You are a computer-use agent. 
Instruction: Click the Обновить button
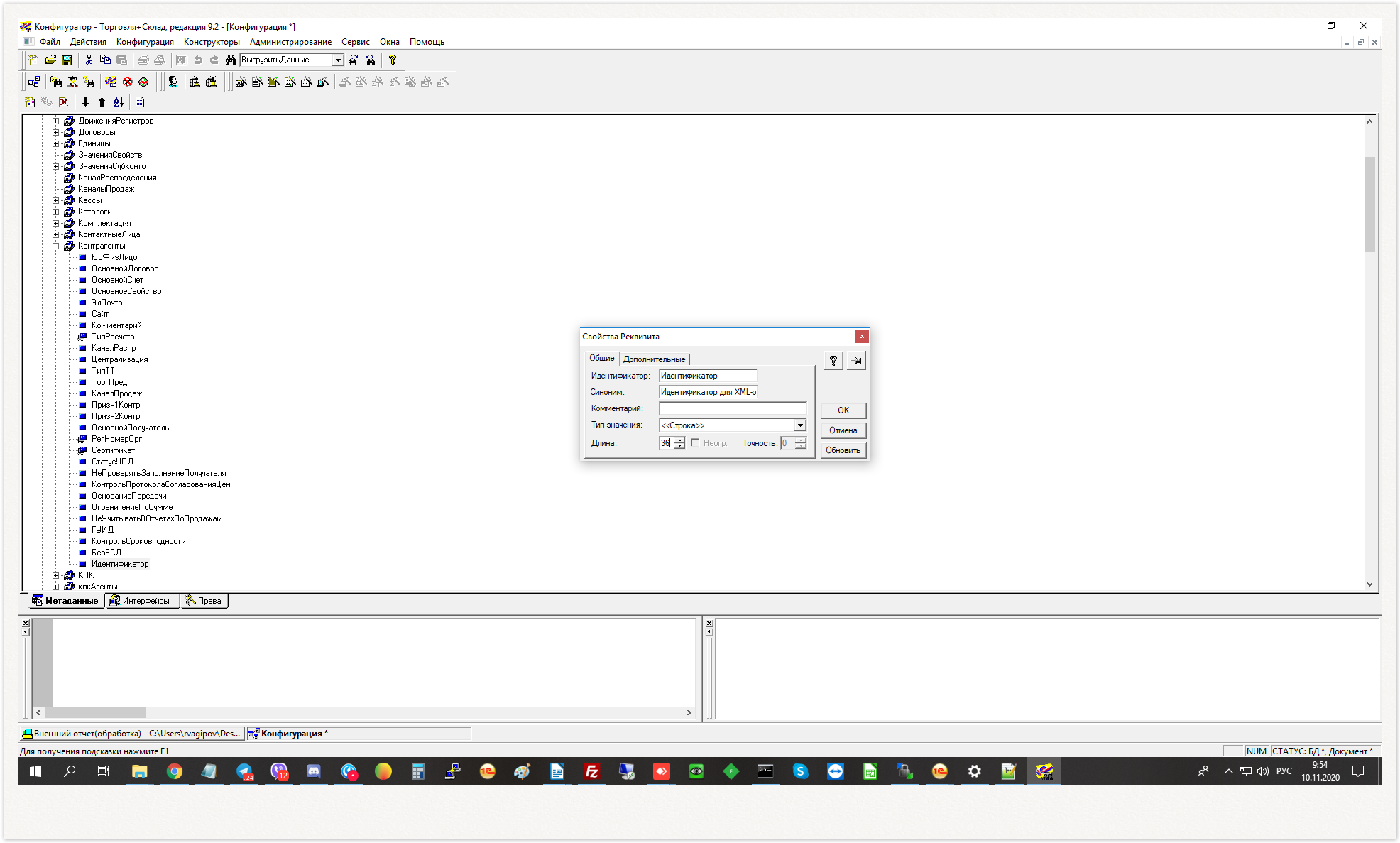pos(843,450)
